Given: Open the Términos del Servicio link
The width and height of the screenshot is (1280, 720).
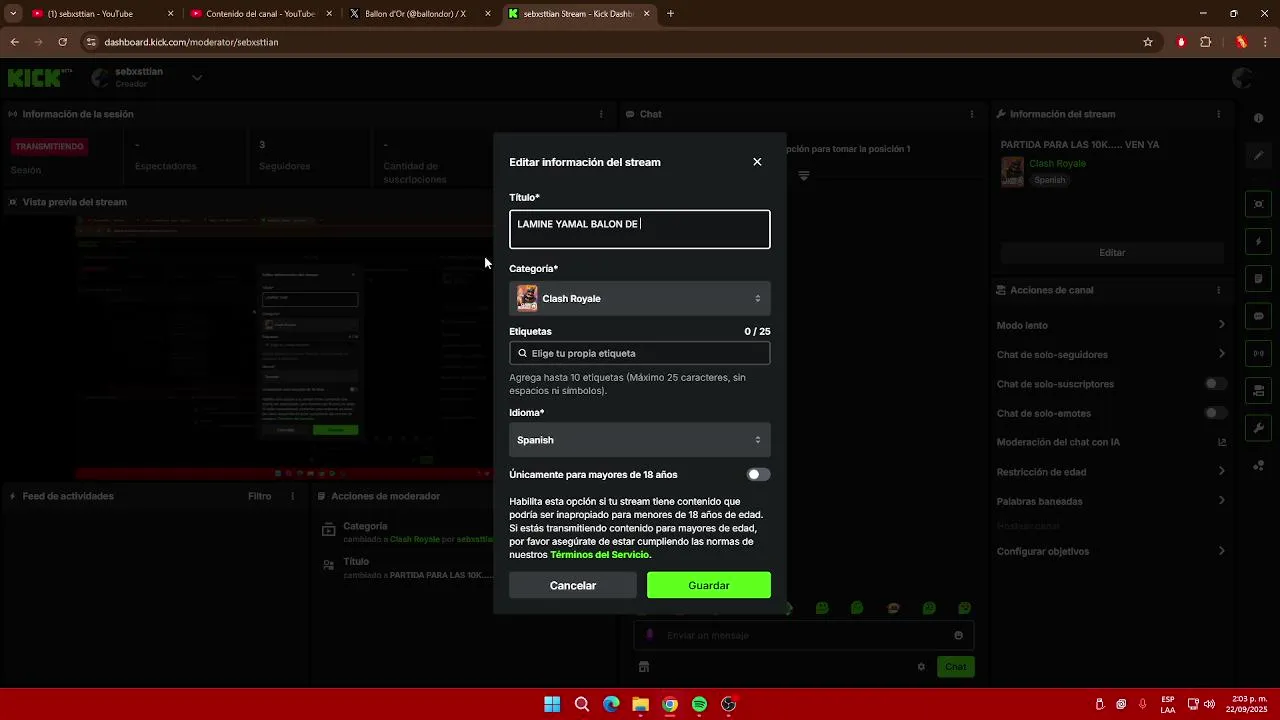Looking at the screenshot, I should tap(599, 555).
